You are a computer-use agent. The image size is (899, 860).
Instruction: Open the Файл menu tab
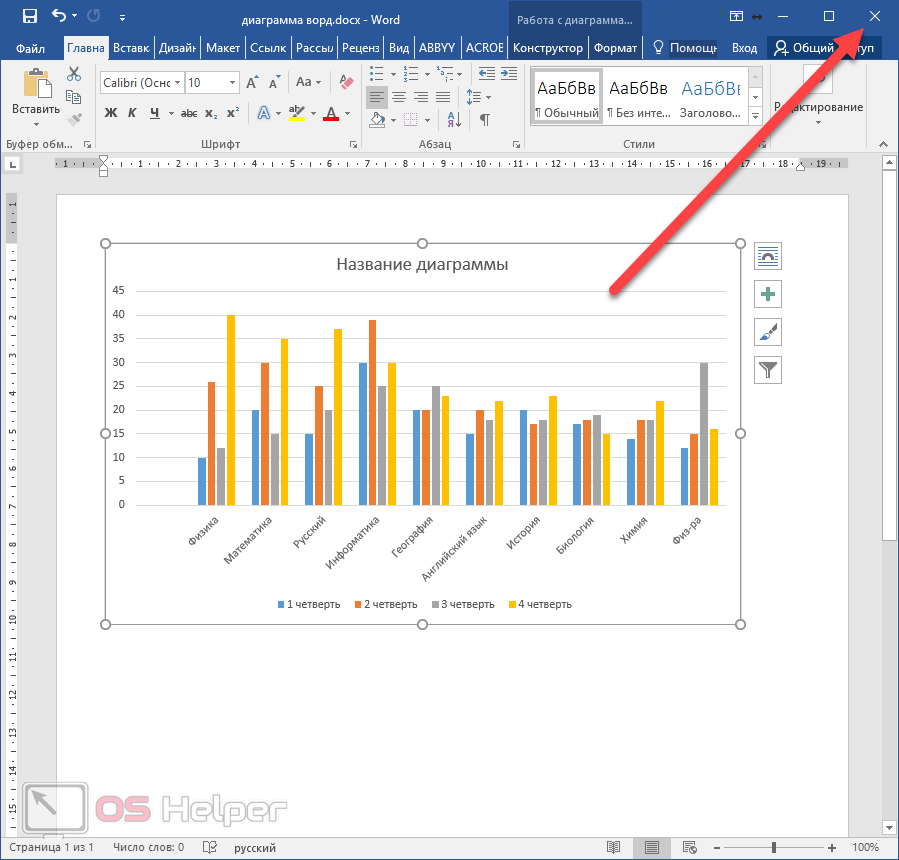point(31,47)
